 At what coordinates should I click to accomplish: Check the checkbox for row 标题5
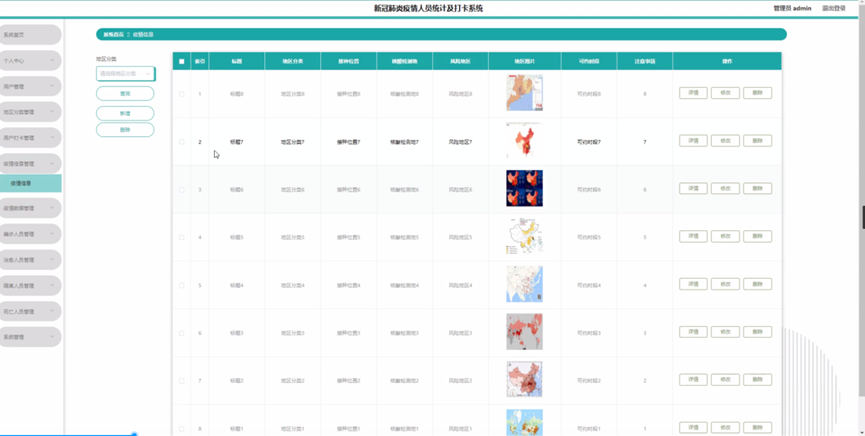coord(181,237)
